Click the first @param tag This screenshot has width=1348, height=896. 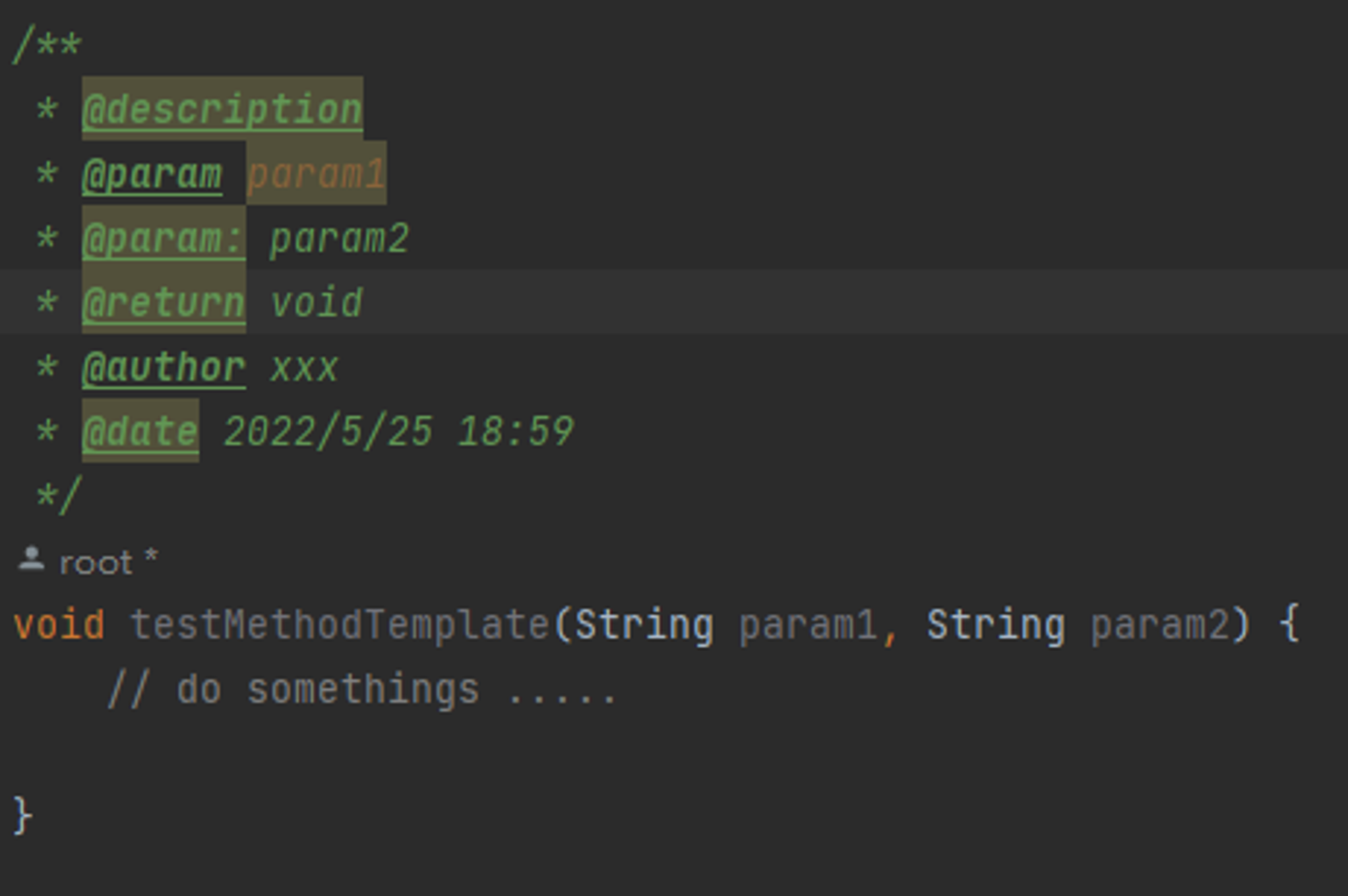(152, 174)
